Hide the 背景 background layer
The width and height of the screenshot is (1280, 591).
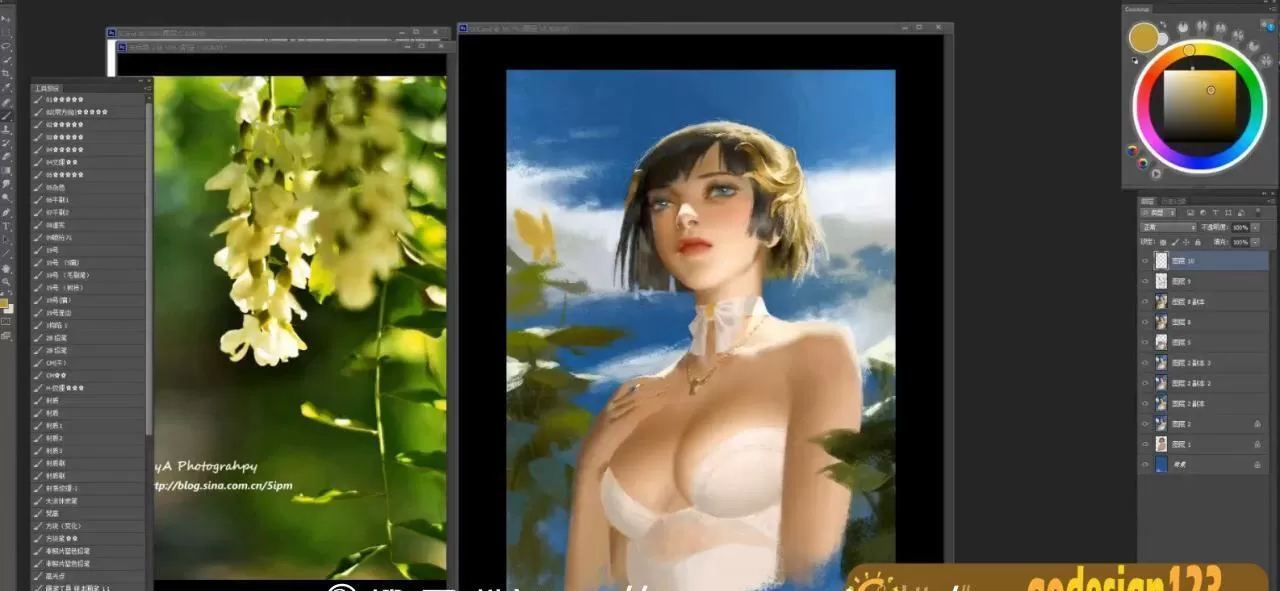click(x=1145, y=465)
